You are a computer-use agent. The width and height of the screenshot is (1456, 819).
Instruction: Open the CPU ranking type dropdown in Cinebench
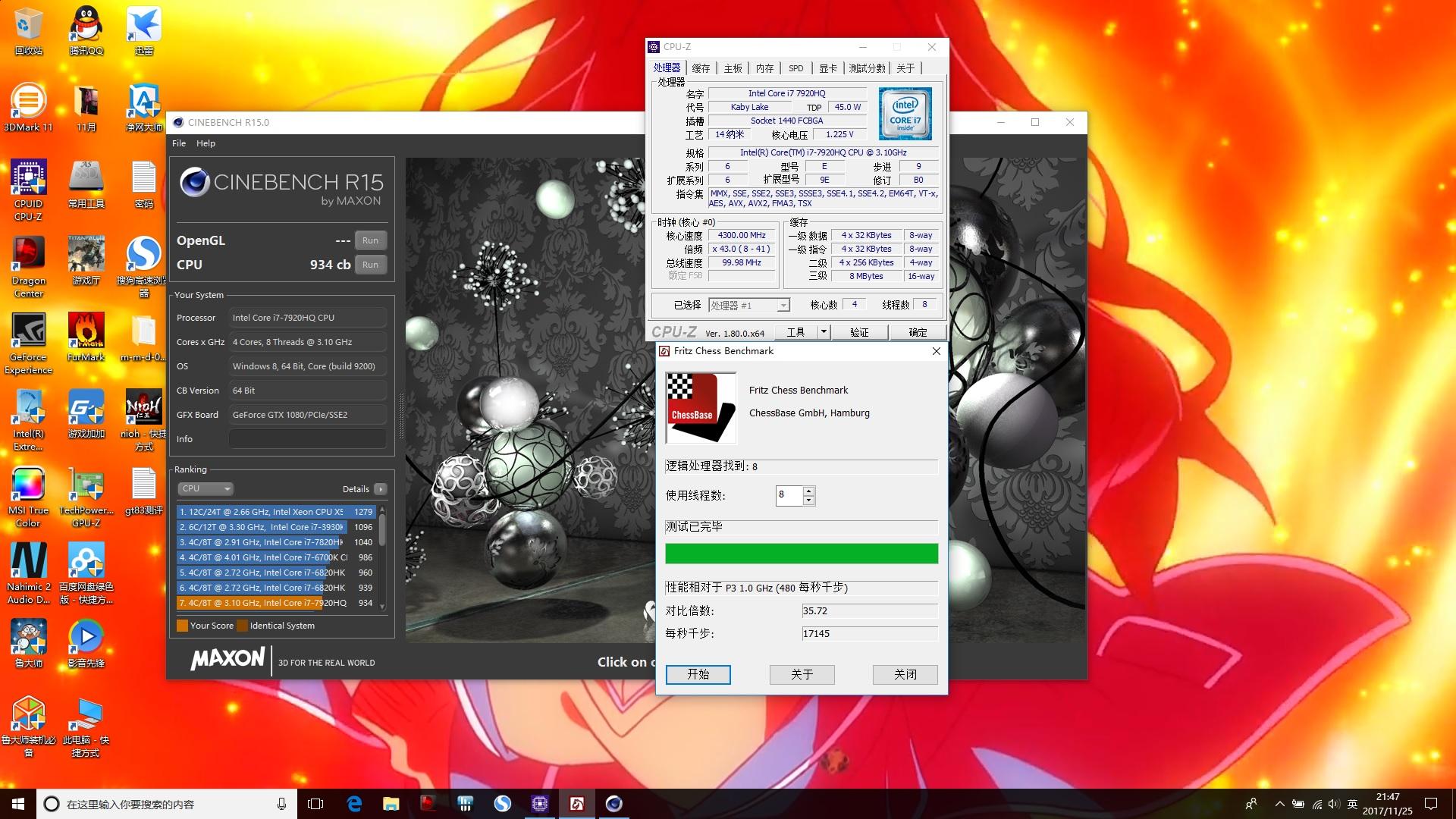pos(206,489)
